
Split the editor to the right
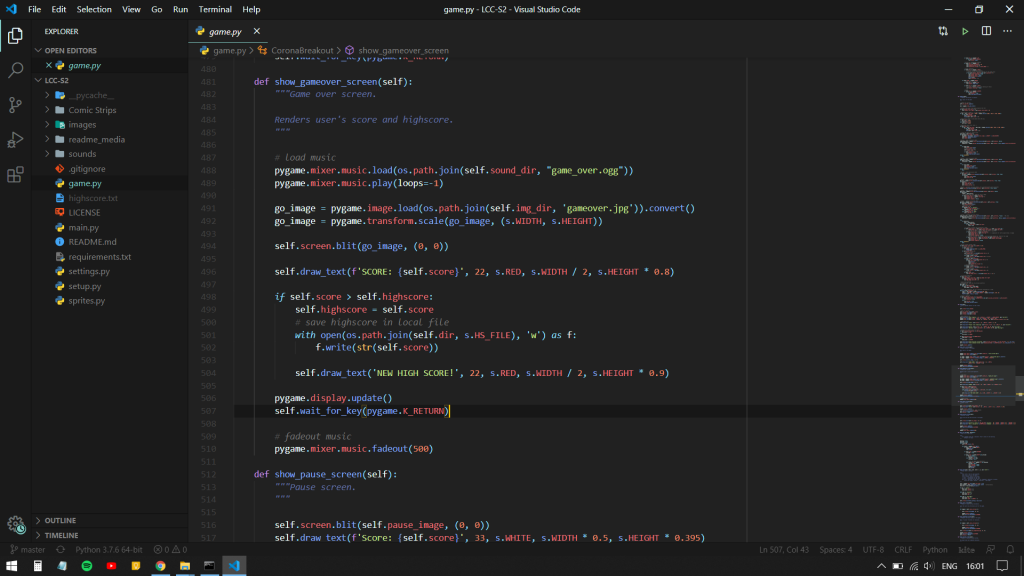(987, 31)
